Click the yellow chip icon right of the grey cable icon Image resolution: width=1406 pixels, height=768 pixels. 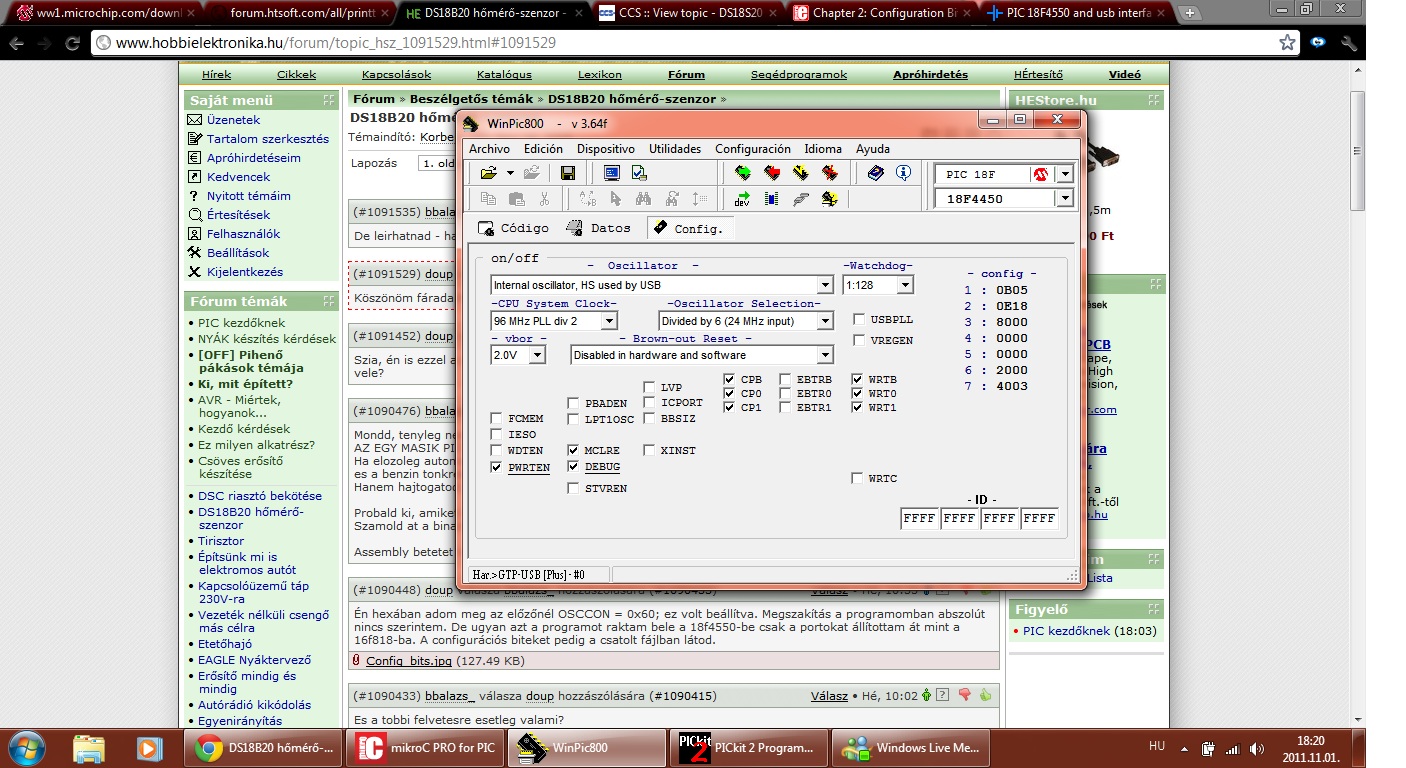(829, 199)
